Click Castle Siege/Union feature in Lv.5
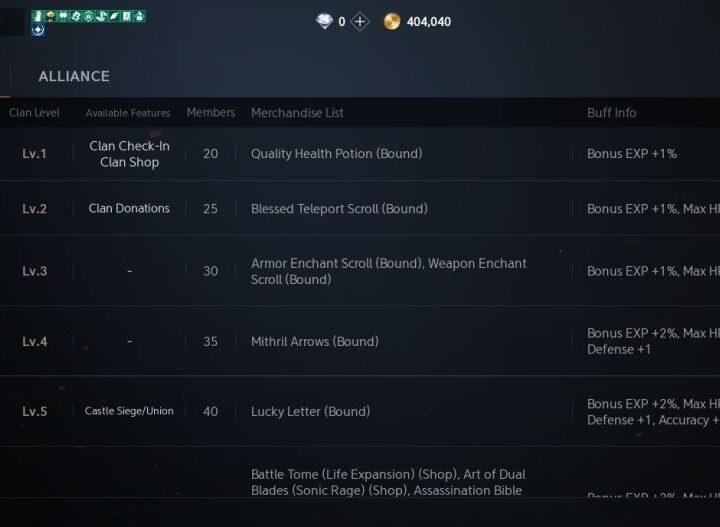 (129, 411)
